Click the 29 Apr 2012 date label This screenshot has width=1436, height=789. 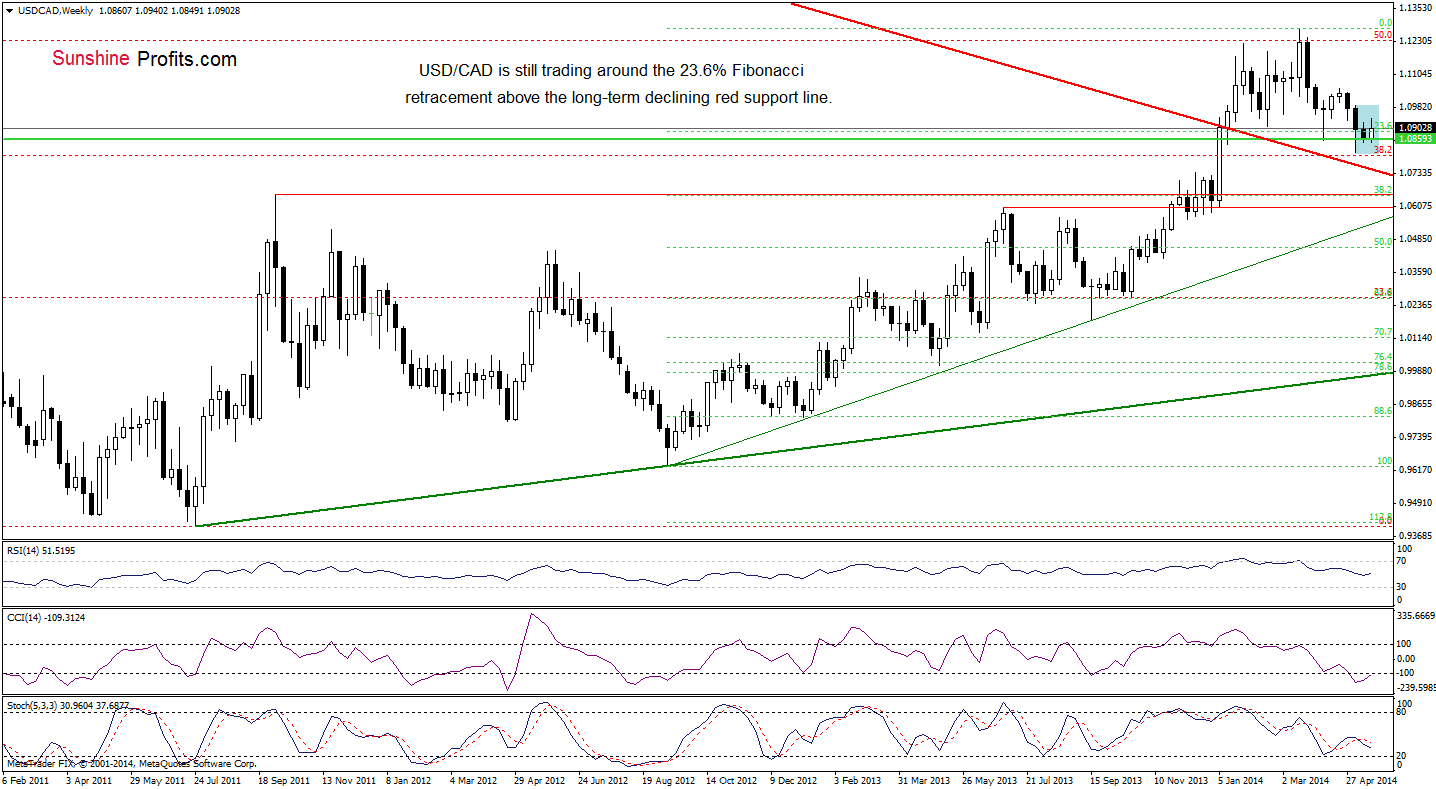pyautogui.click(x=540, y=779)
